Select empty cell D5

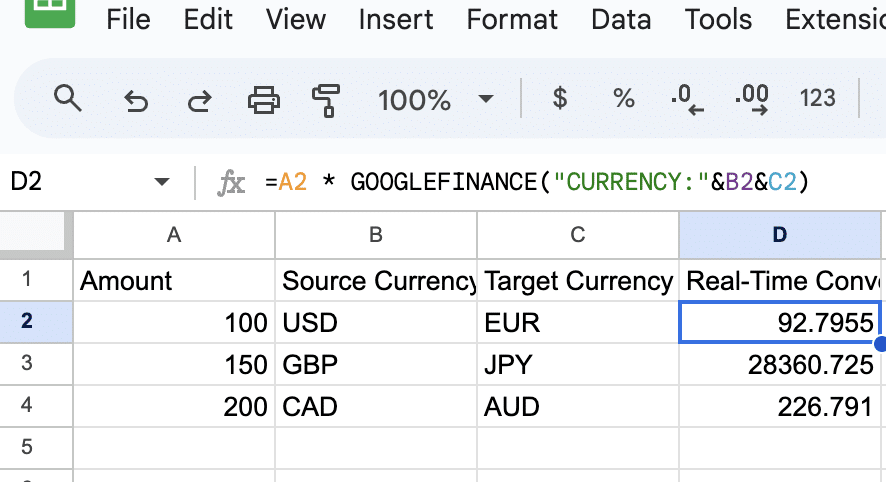pyautogui.click(x=780, y=448)
